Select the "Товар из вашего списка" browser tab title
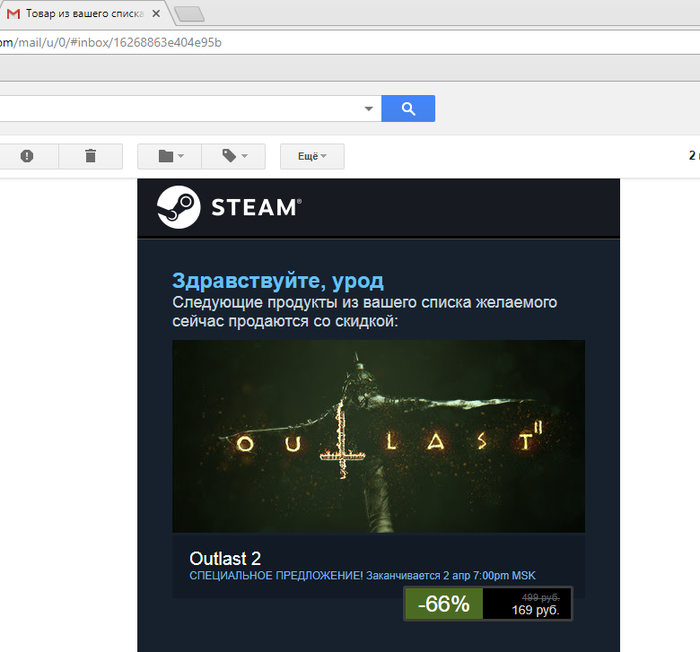This screenshot has height=652, width=700. (x=82, y=14)
